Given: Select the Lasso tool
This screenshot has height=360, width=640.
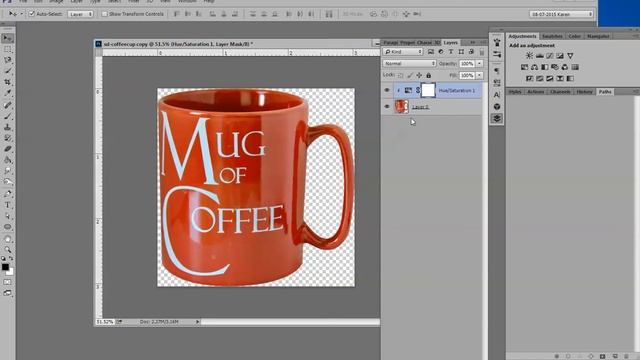Looking at the screenshot, I should coord(7,60).
